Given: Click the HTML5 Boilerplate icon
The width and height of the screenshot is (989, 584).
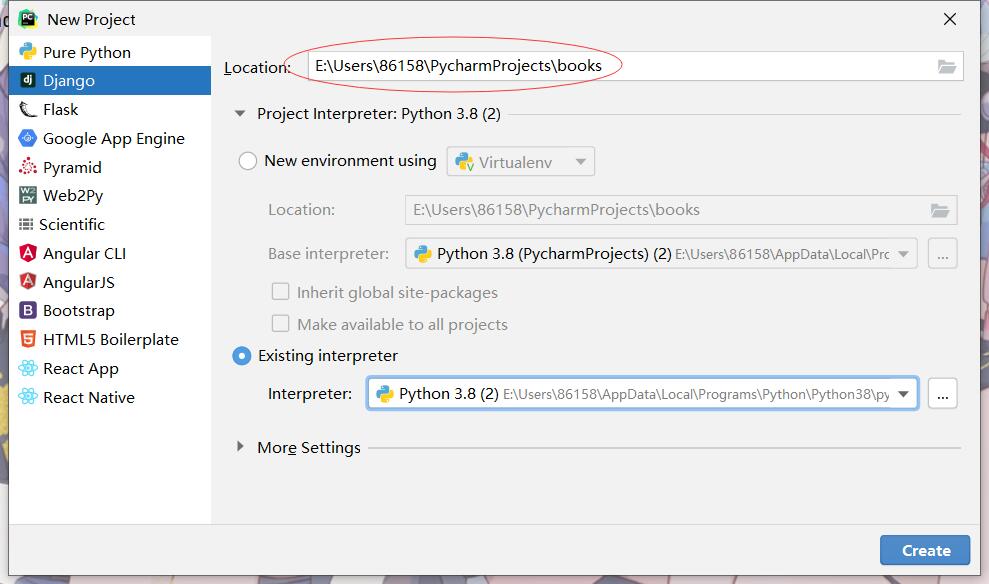Looking at the screenshot, I should (x=28, y=339).
